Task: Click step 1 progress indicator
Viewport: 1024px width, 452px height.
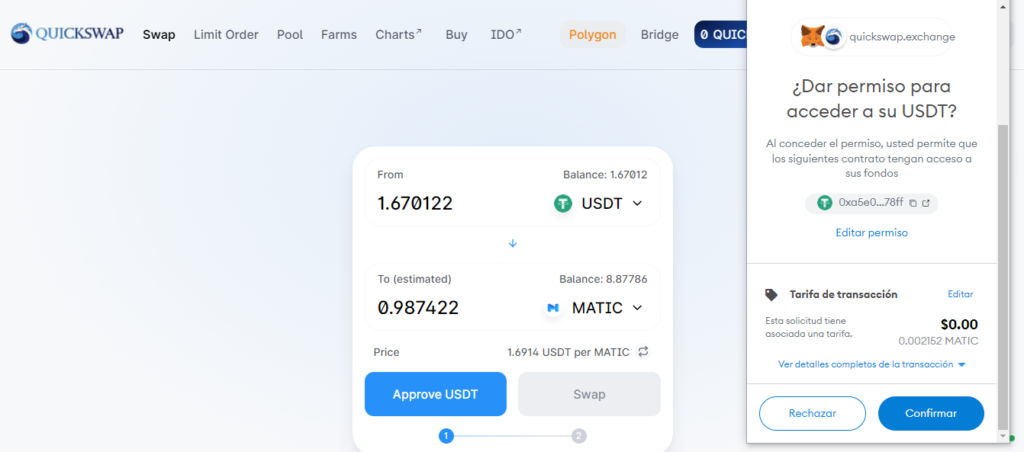Action: pyautogui.click(x=446, y=436)
